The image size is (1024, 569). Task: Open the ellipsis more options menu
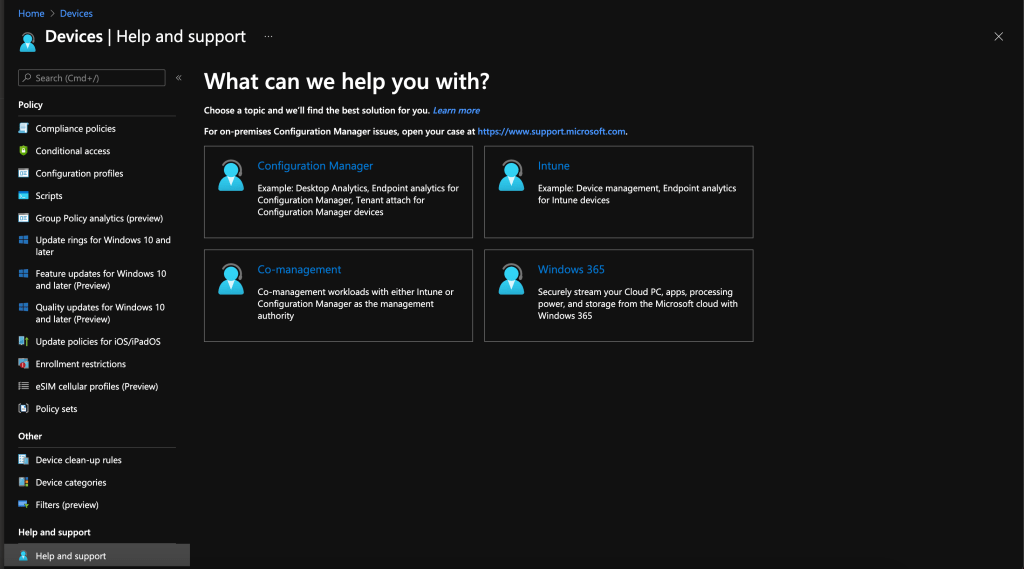[268, 37]
